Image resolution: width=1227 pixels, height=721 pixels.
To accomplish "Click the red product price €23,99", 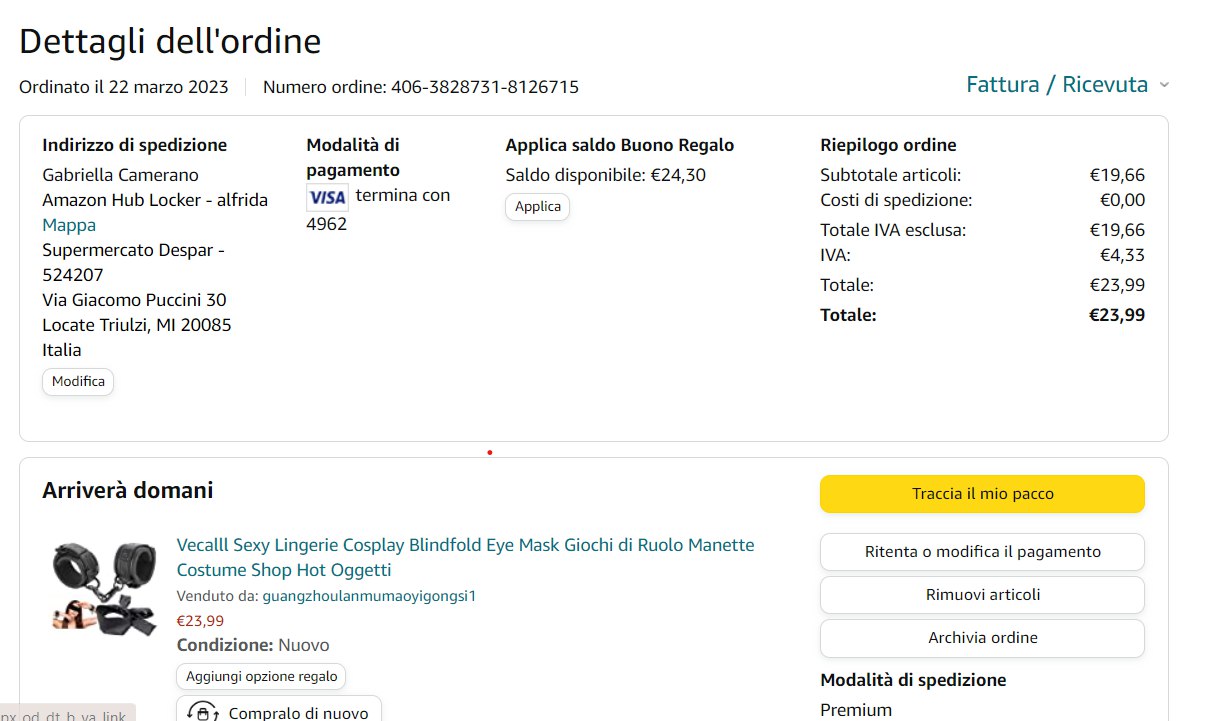I will [x=200, y=621].
